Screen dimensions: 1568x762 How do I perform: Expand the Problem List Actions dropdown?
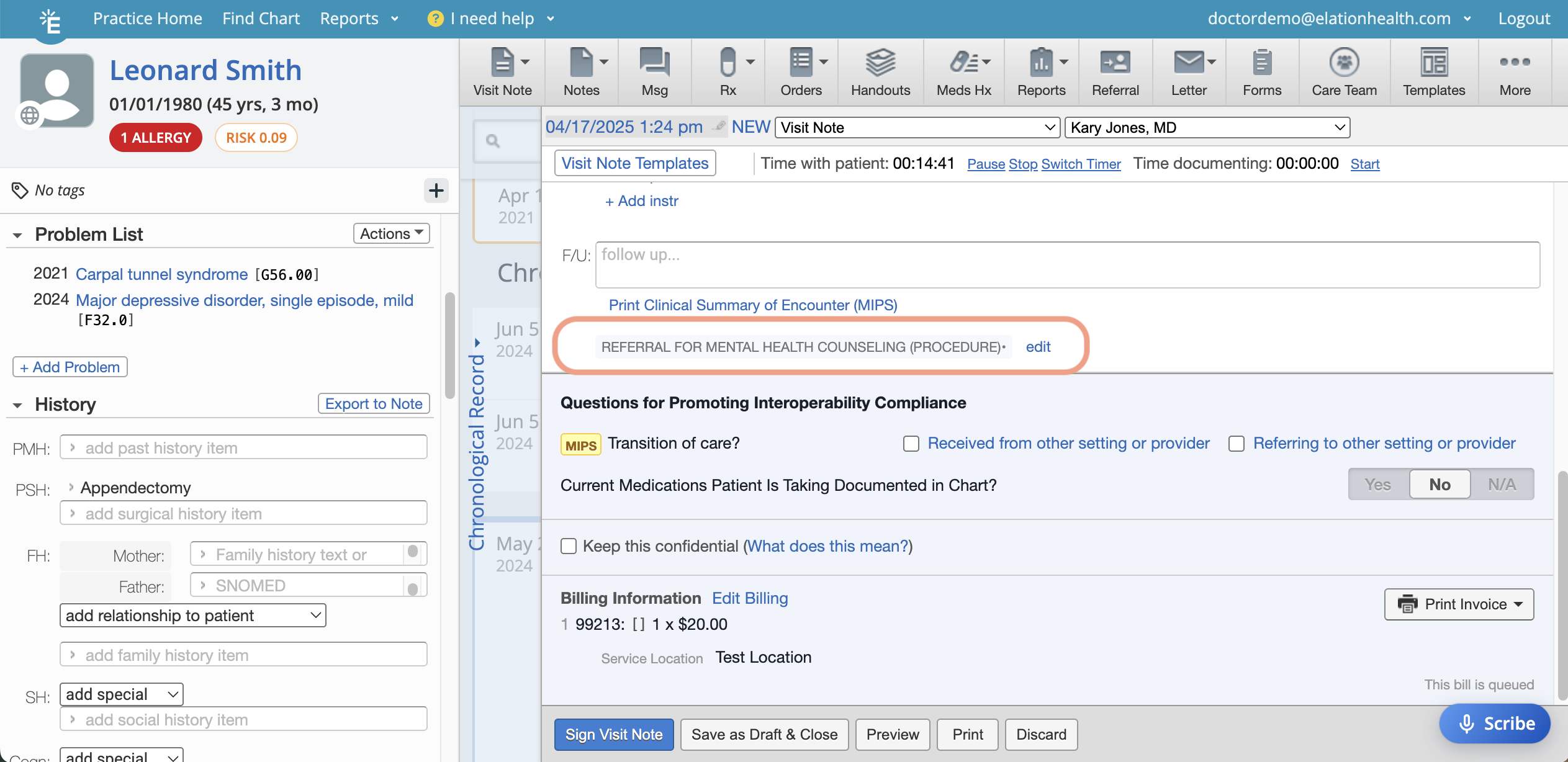click(391, 234)
